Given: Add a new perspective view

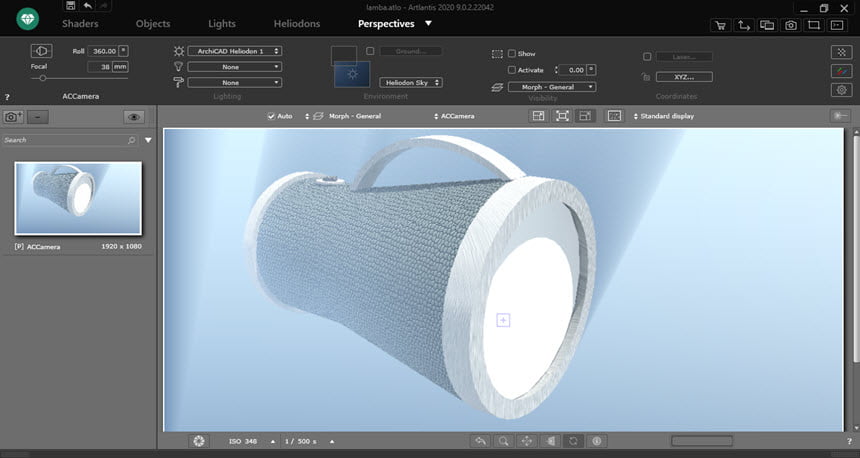Looking at the screenshot, I should (x=13, y=117).
